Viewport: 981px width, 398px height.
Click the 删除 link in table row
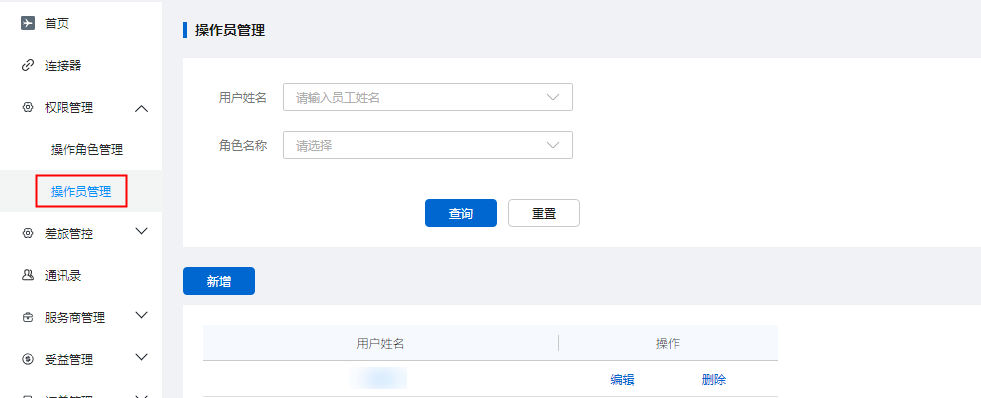[x=714, y=379]
